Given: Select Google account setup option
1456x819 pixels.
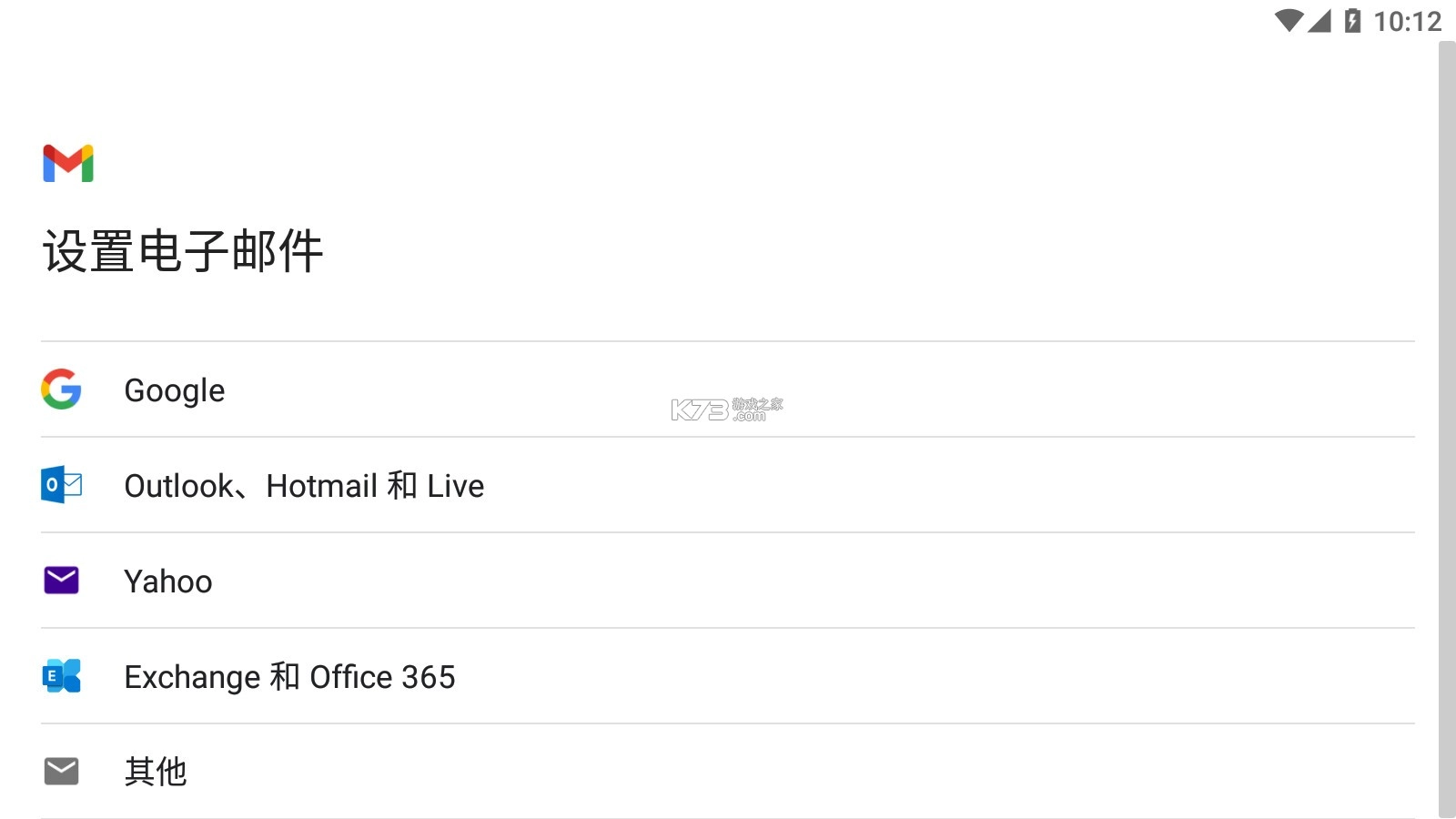Looking at the screenshot, I should tap(175, 389).
